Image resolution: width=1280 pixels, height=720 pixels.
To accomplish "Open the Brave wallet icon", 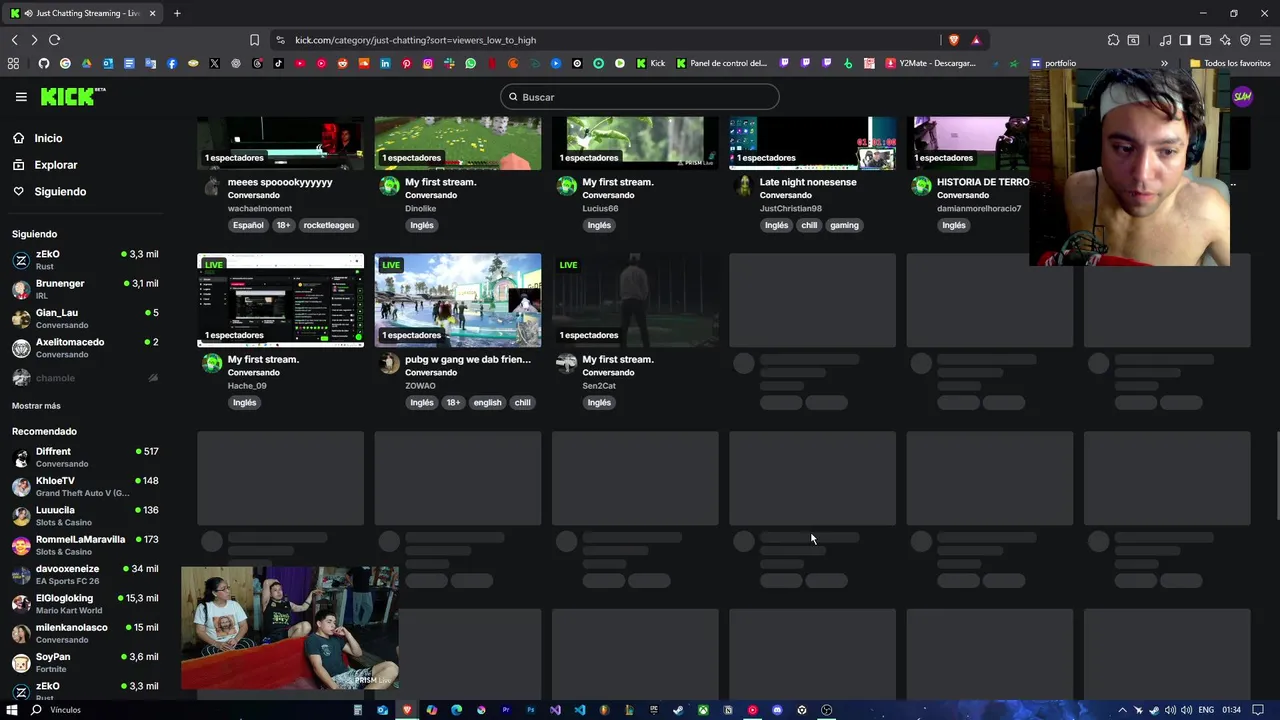I will 1205,40.
